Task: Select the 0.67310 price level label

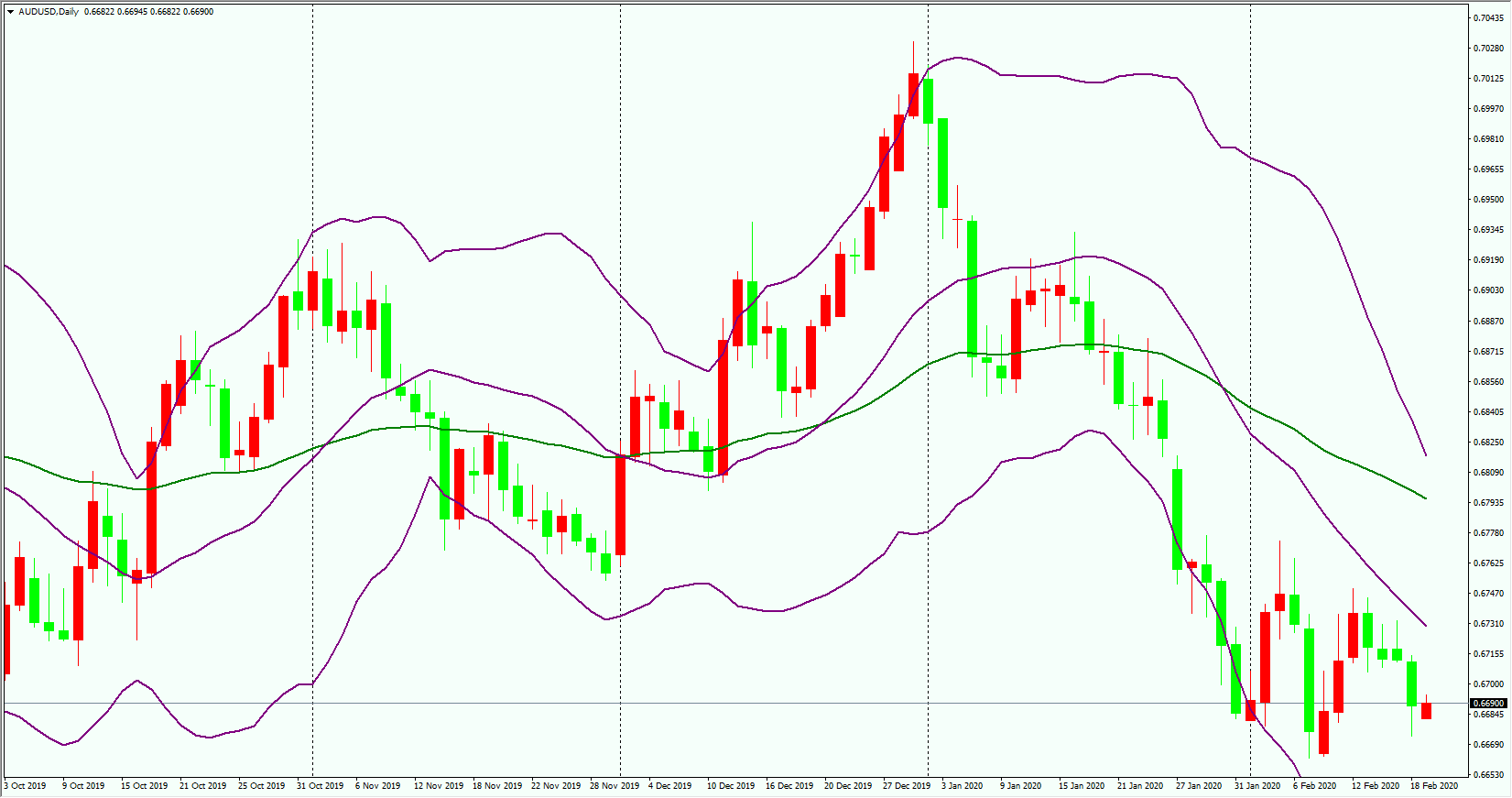Action: pyautogui.click(x=1488, y=623)
